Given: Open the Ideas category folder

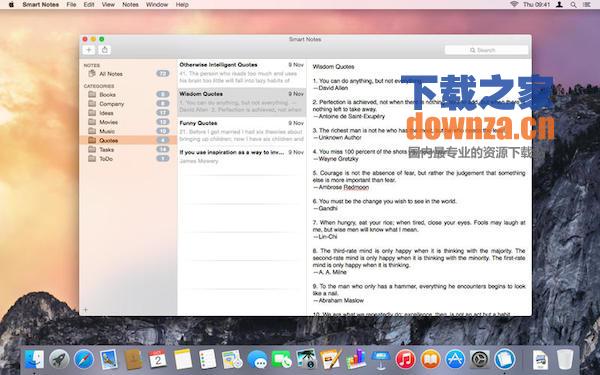Looking at the screenshot, I should pos(128,112).
